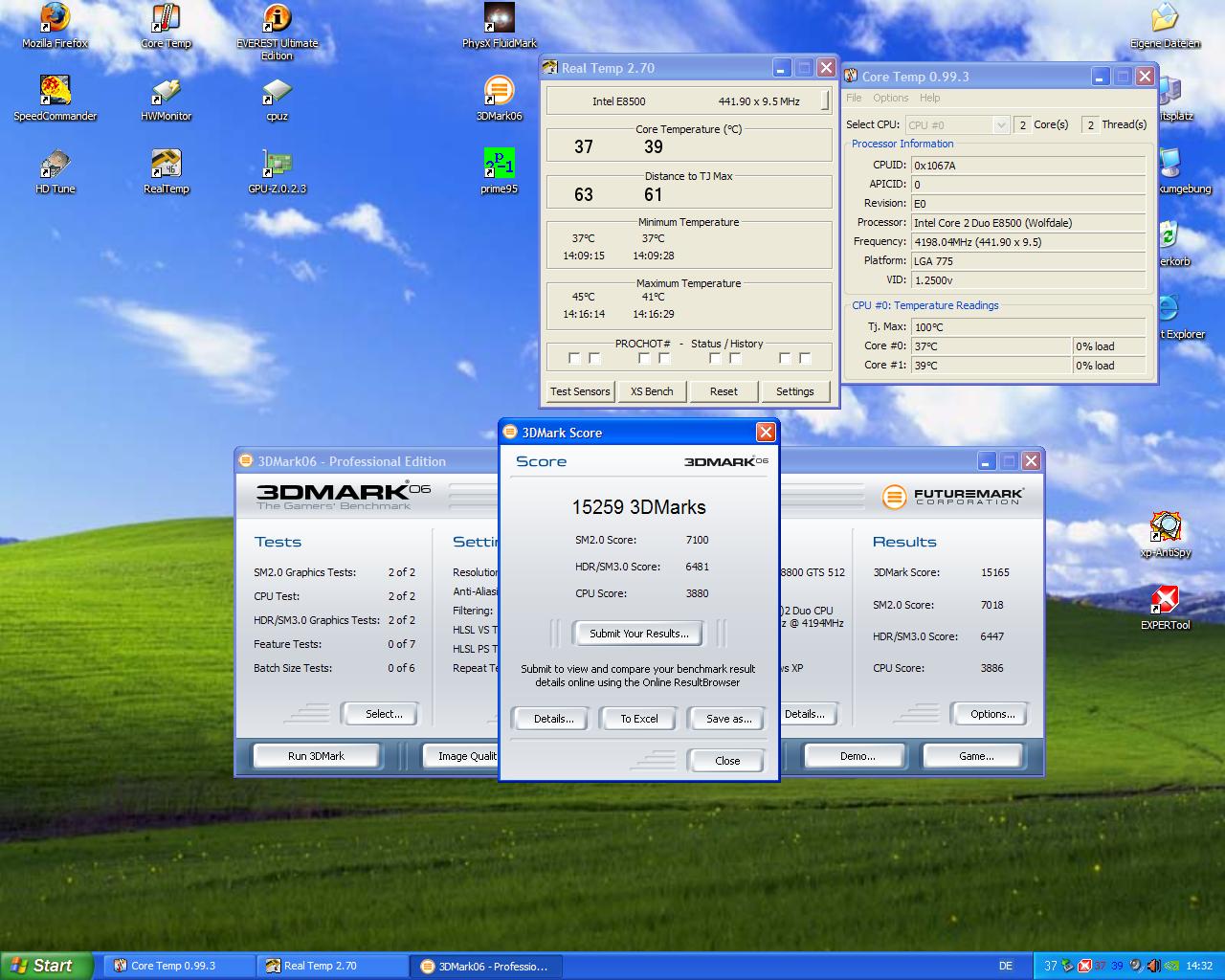Select the SpeedCommander desktop icon

point(55,99)
